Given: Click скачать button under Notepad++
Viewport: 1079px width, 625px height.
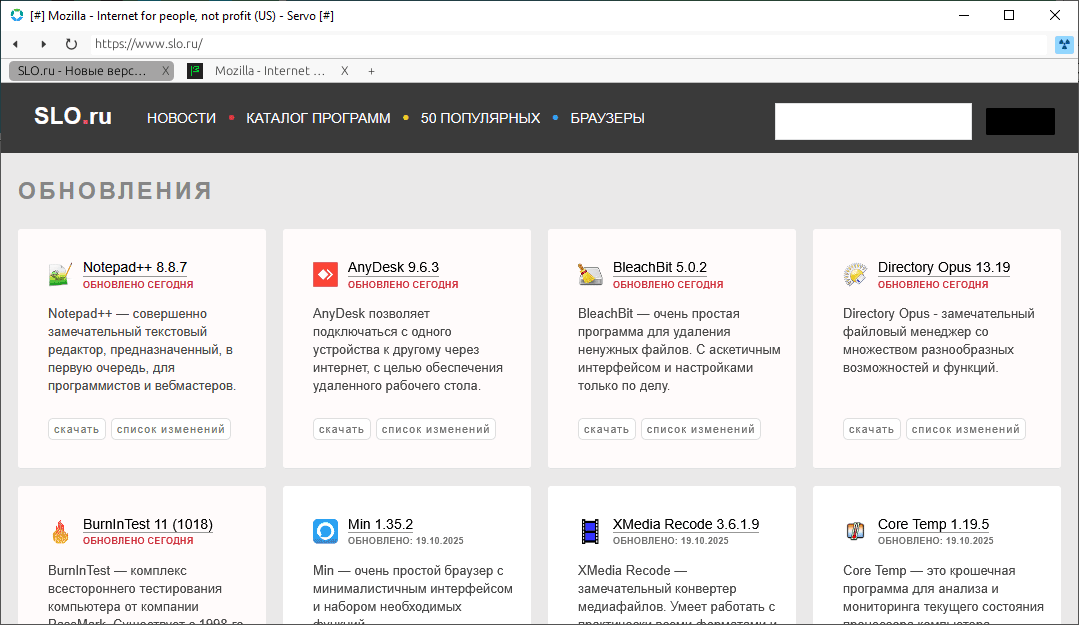Looking at the screenshot, I should point(76,429).
